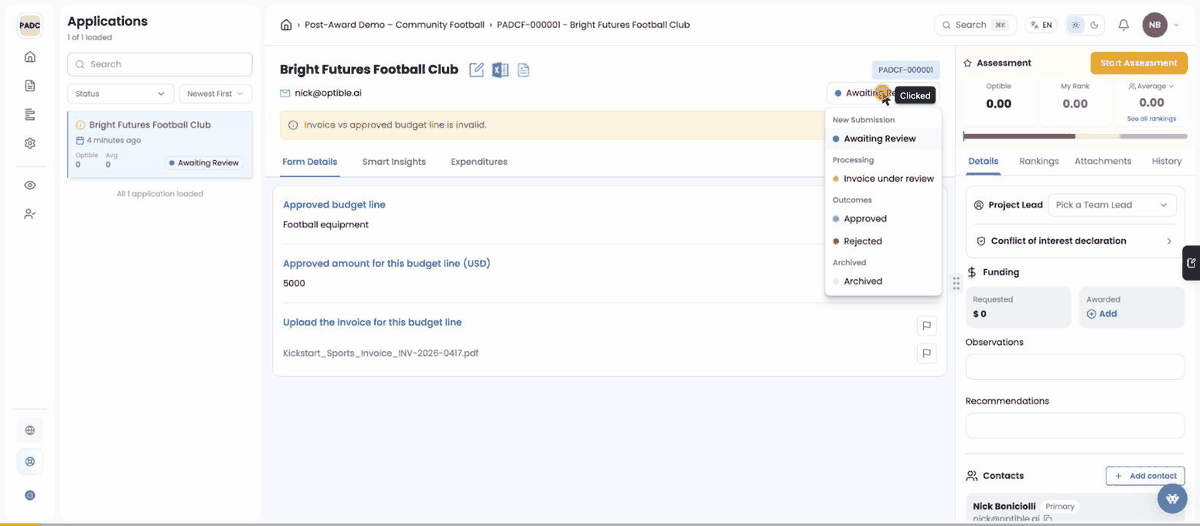Click the drag handle dots on the panel divider
Image resolution: width=1200 pixels, height=526 pixels.
point(956,283)
